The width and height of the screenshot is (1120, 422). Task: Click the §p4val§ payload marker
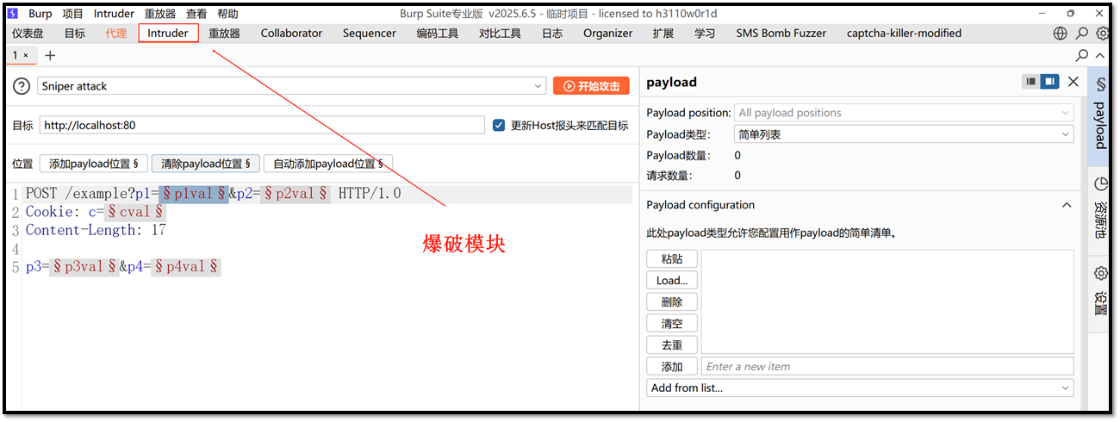click(x=186, y=267)
